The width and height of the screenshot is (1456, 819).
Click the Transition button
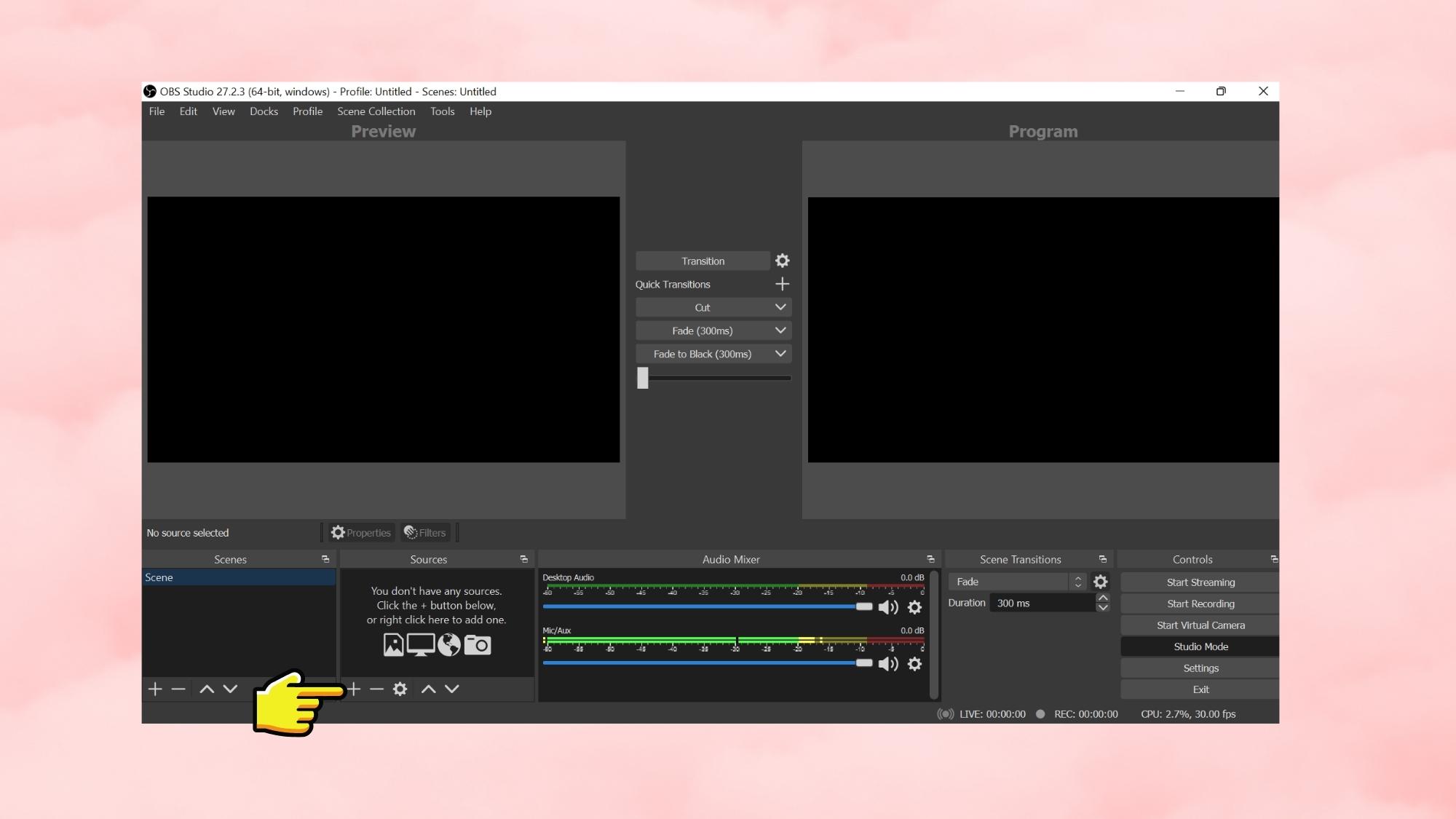pos(703,261)
